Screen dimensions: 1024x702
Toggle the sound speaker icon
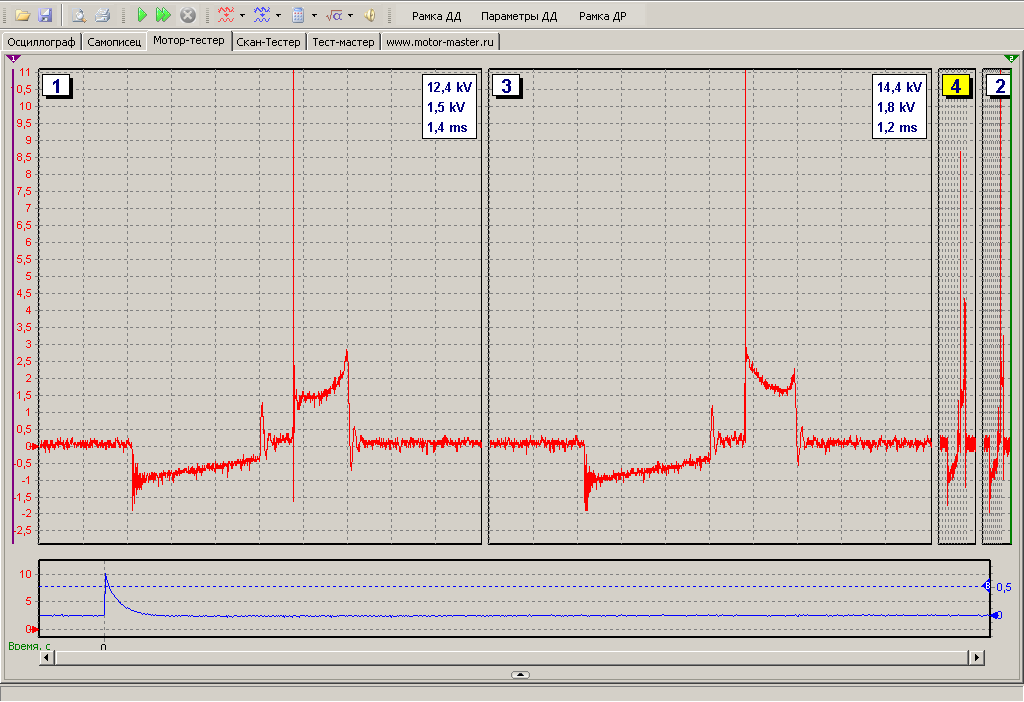pyautogui.click(x=370, y=15)
